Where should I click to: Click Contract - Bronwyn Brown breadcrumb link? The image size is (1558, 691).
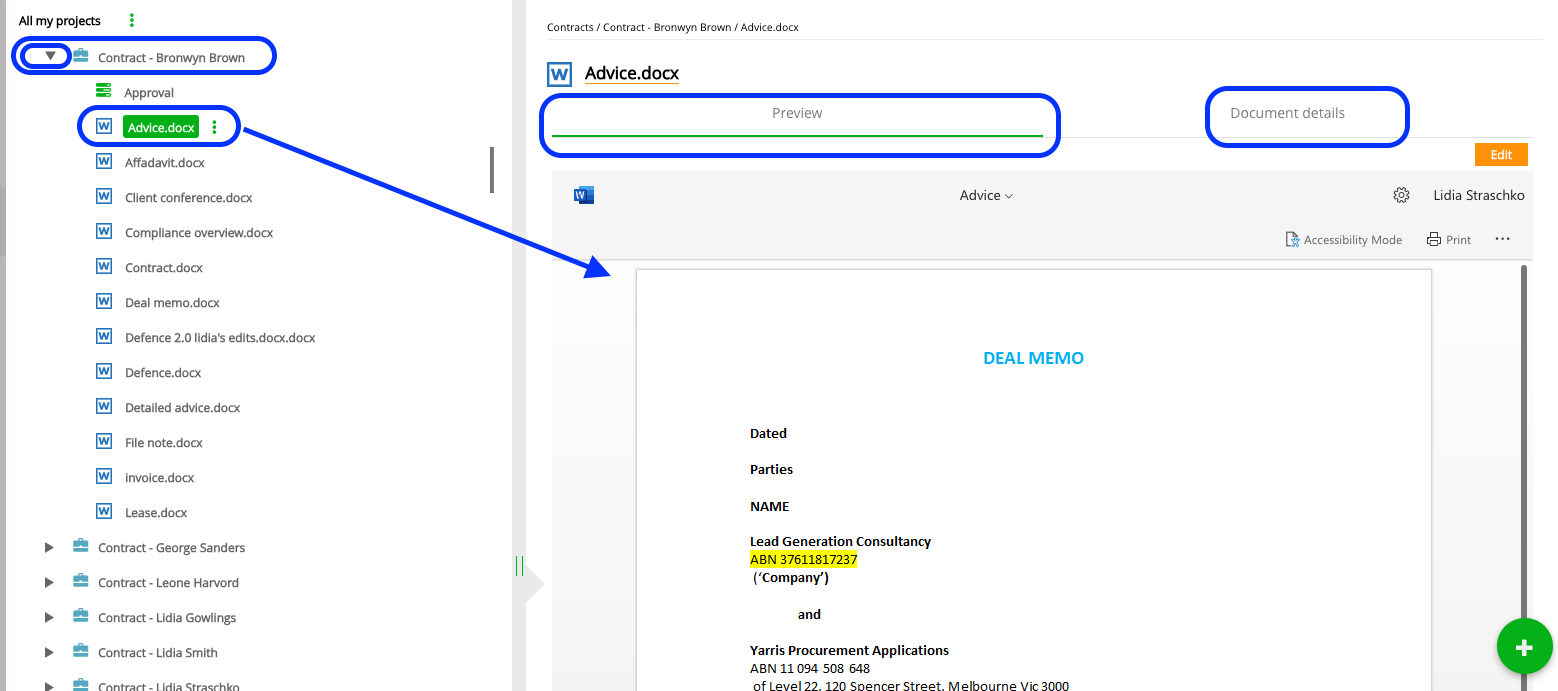pyautogui.click(x=667, y=27)
